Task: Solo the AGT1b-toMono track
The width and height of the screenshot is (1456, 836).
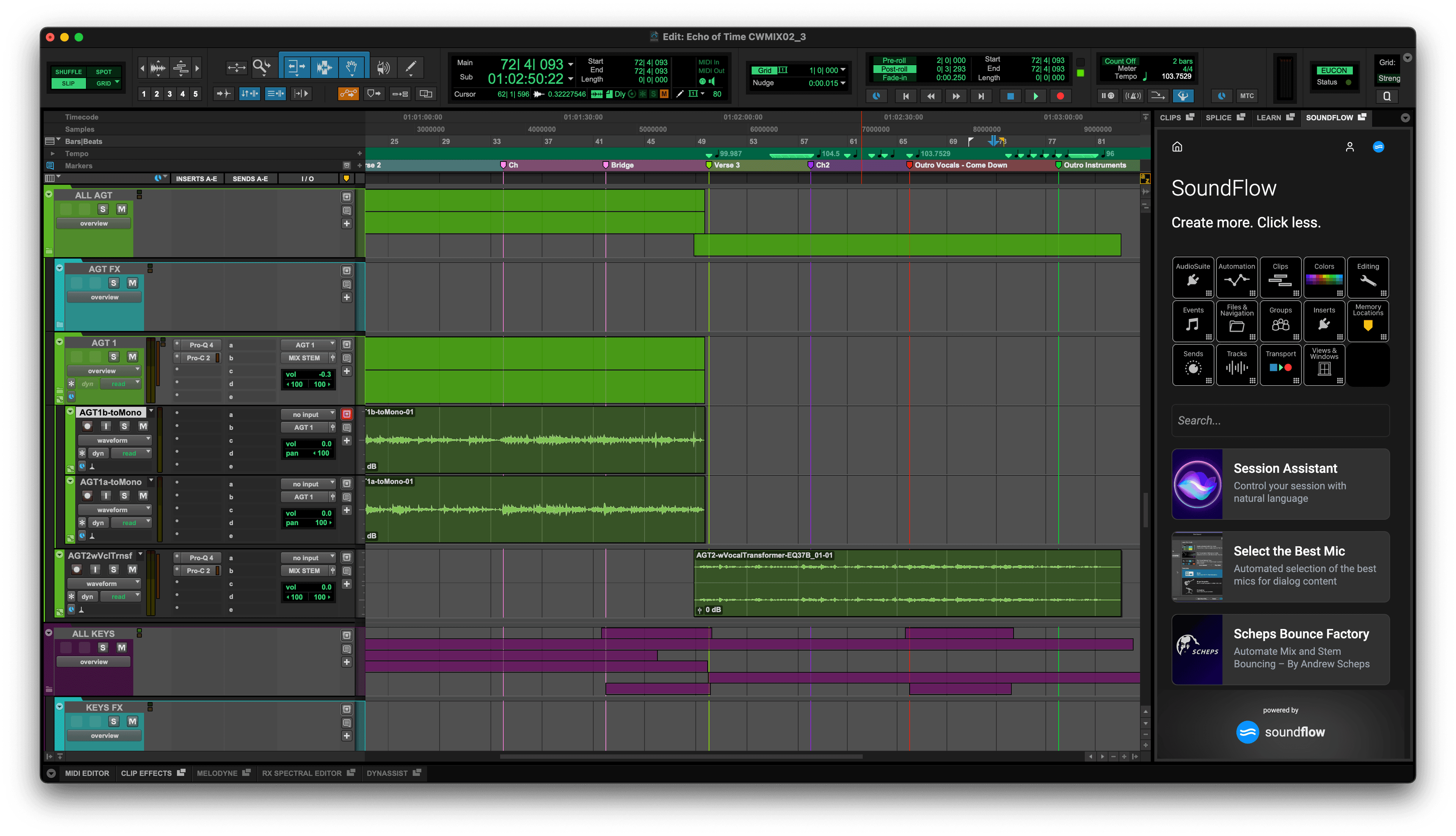Action: pos(125,426)
